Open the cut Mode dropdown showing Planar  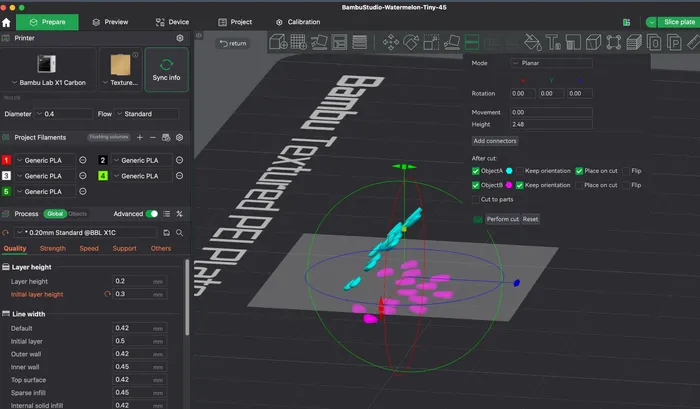tap(550, 62)
